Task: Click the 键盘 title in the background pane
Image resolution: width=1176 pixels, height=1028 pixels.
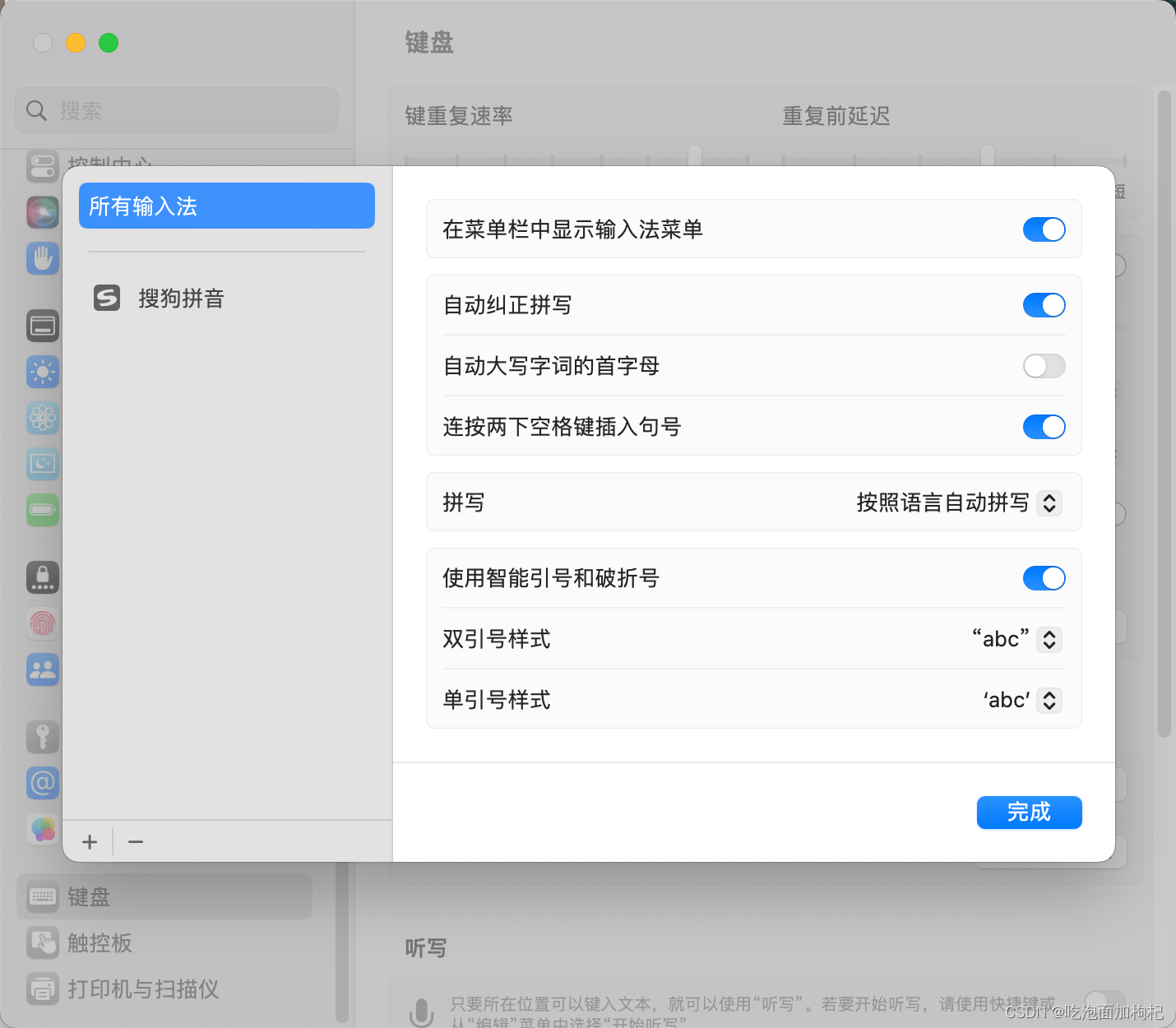Action: 429,43
